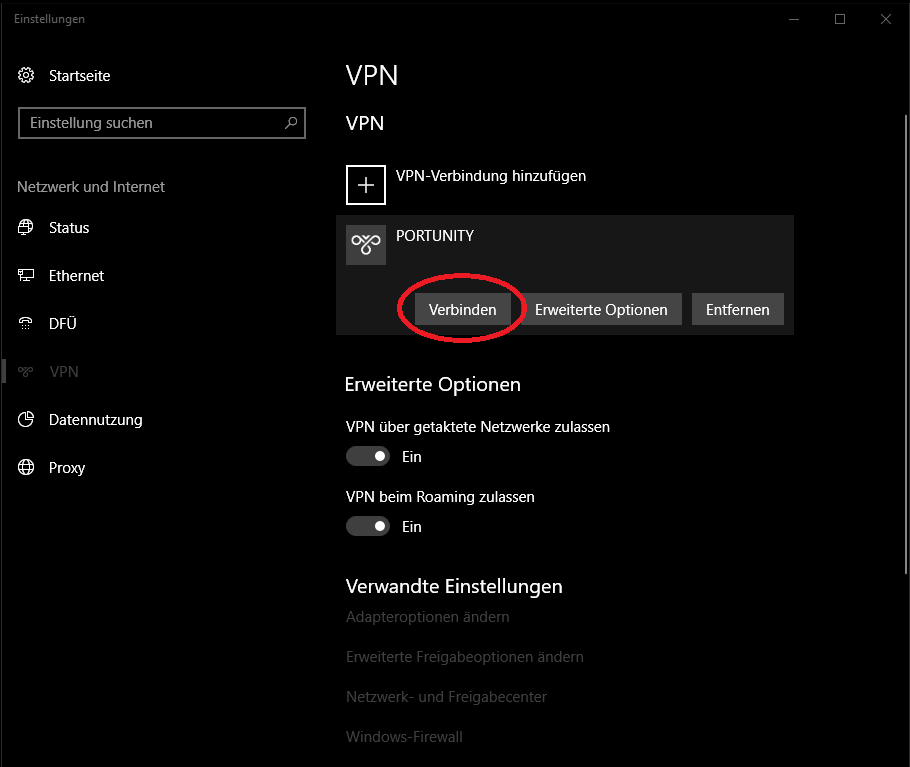Disable VPN beim Roaming zulassen switch
This screenshot has height=767, width=910.
368,526
